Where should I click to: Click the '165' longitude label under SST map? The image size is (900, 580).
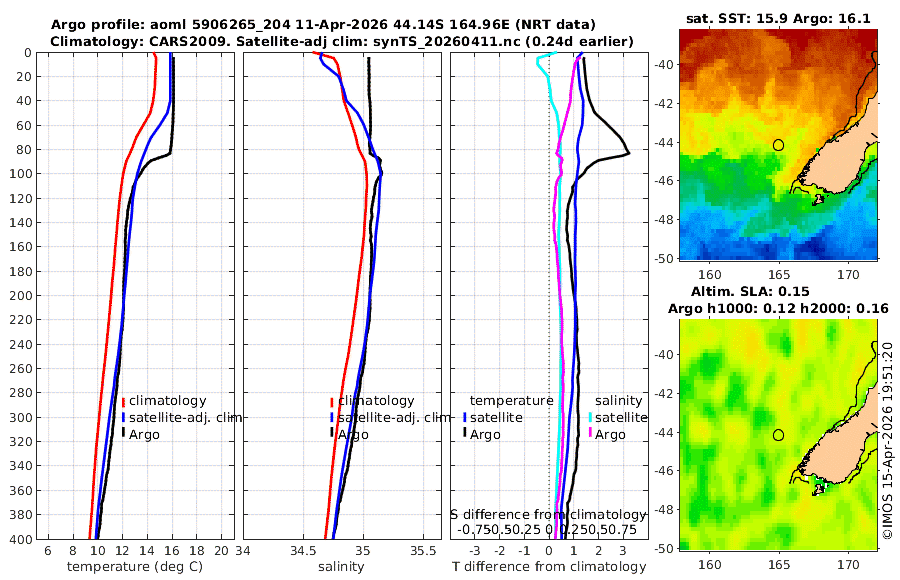coord(778,275)
